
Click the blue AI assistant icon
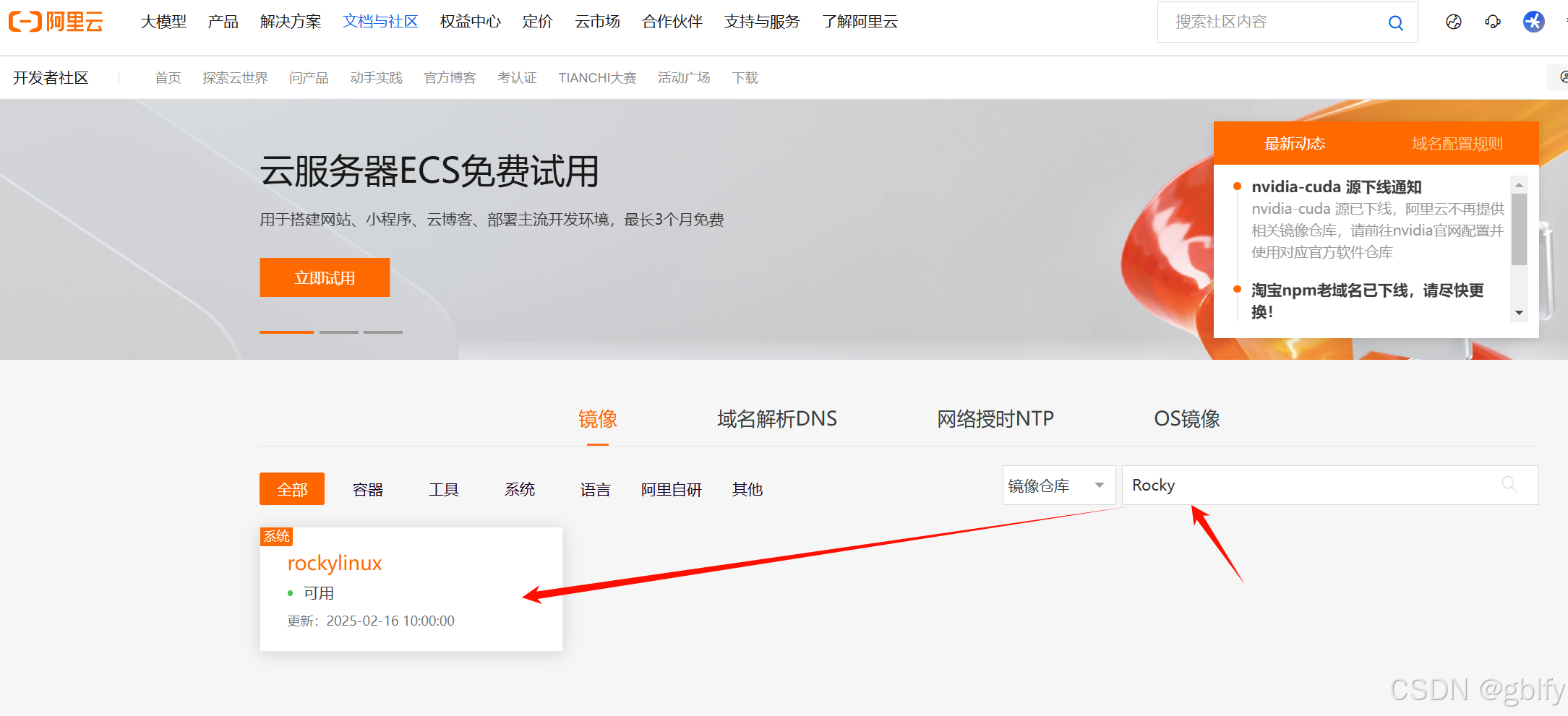(1533, 22)
